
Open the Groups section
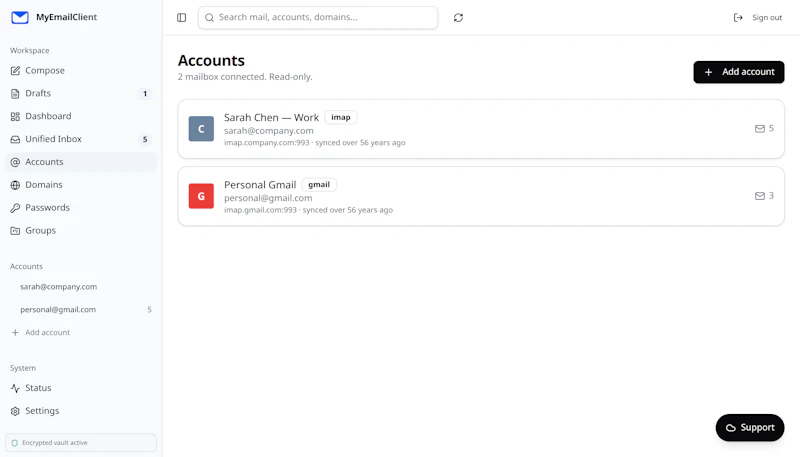pyautogui.click(x=81, y=231)
